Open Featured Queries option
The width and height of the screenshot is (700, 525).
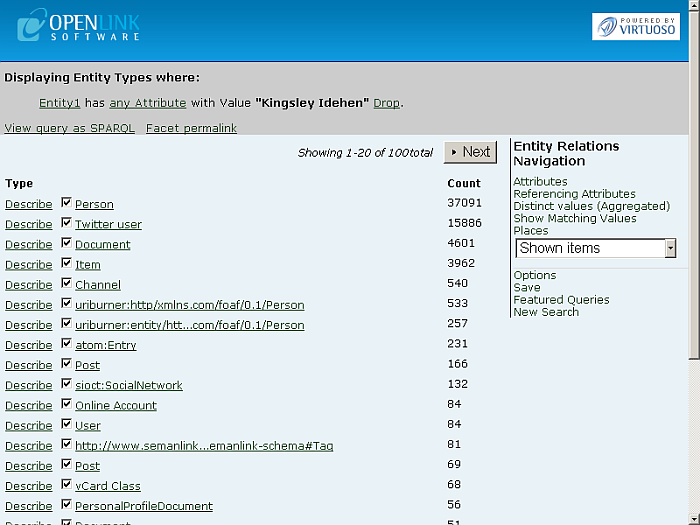pos(561,300)
